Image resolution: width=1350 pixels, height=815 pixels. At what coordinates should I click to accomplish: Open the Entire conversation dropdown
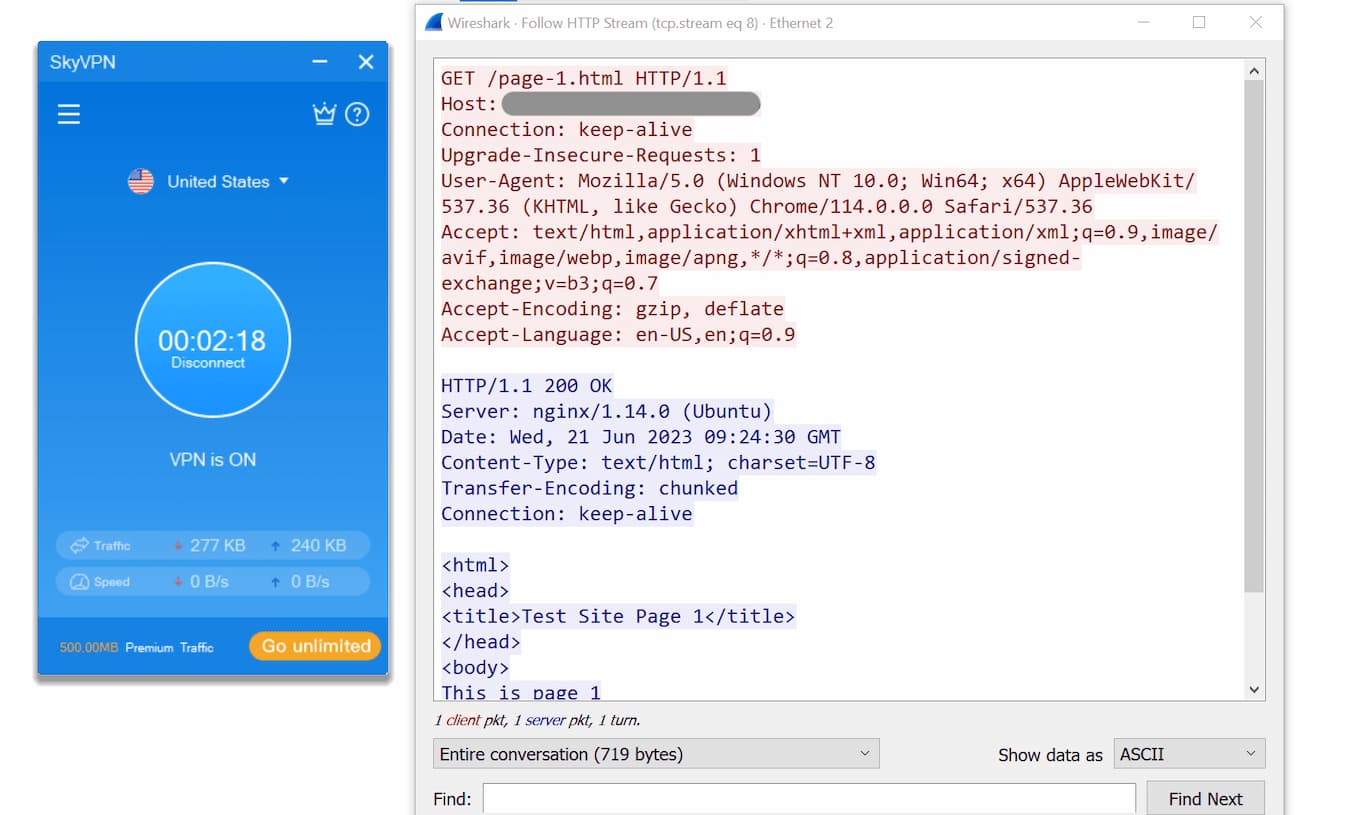655,753
